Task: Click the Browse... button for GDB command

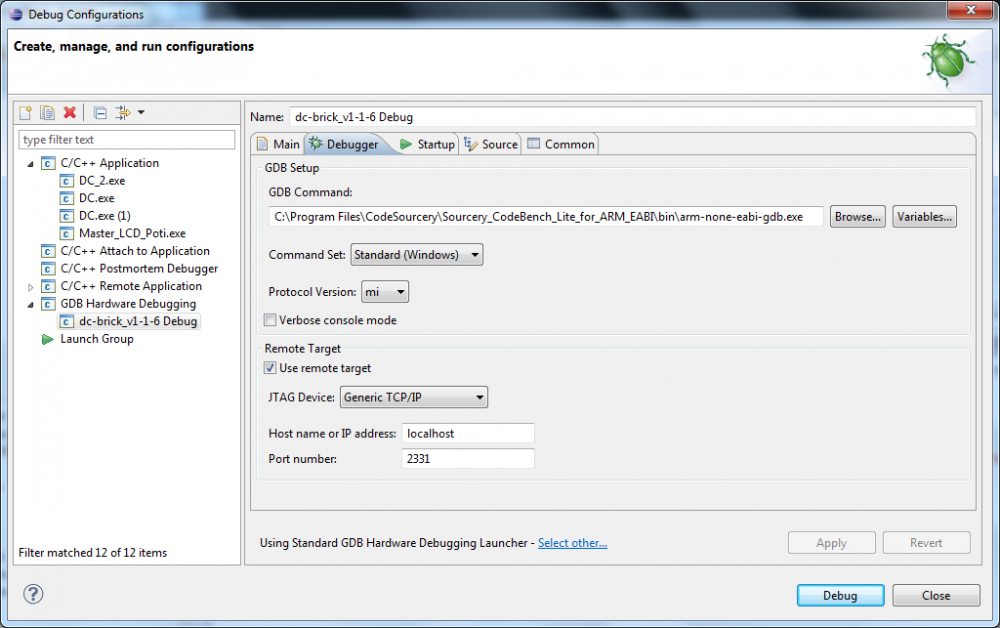Action: (858, 217)
